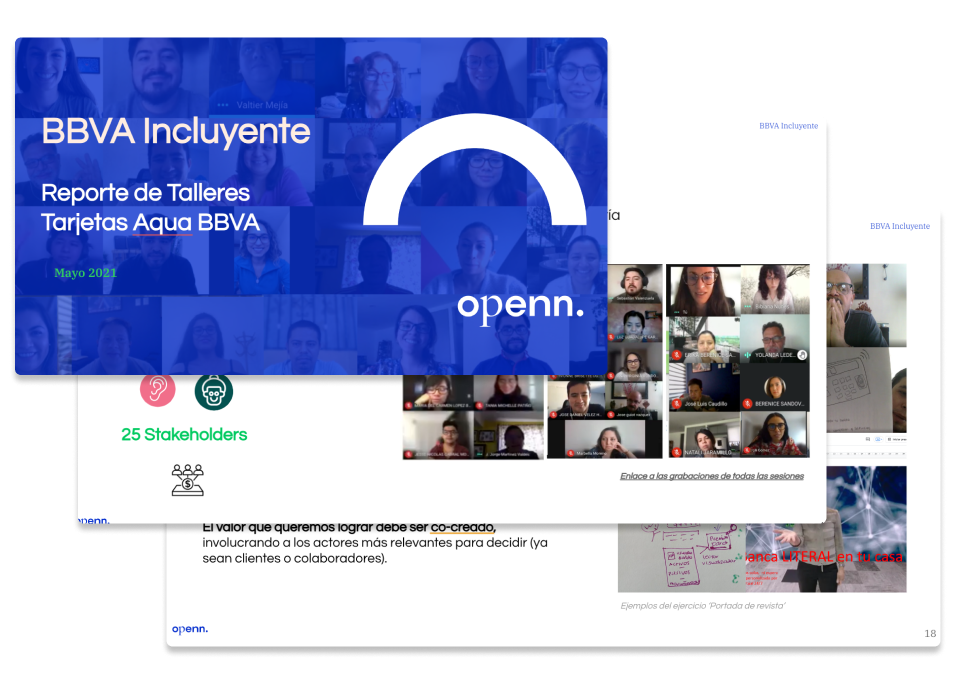Click BBVA Incluyente header on middle slide

[788, 126]
